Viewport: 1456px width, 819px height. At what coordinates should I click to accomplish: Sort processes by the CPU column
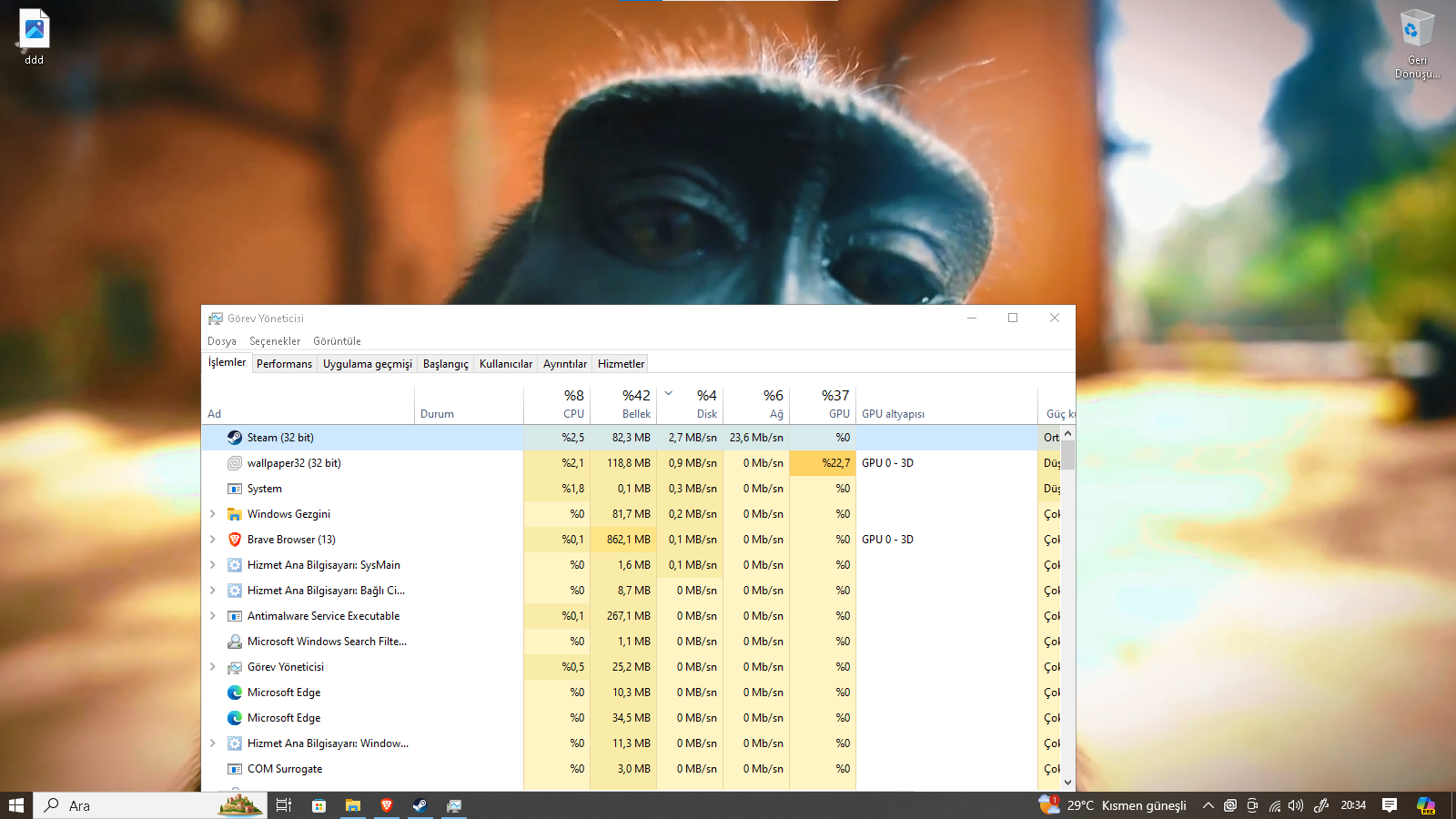(x=557, y=404)
